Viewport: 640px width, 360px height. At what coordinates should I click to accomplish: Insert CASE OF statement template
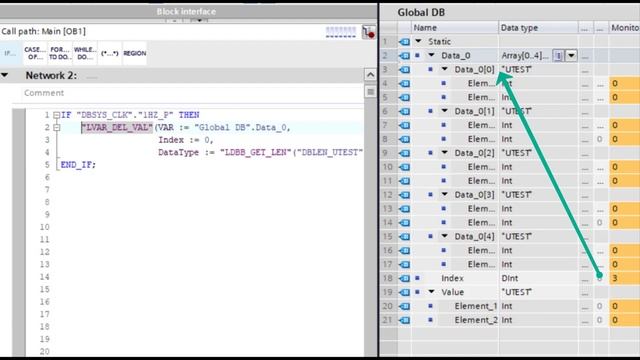[x=35, y=53]
